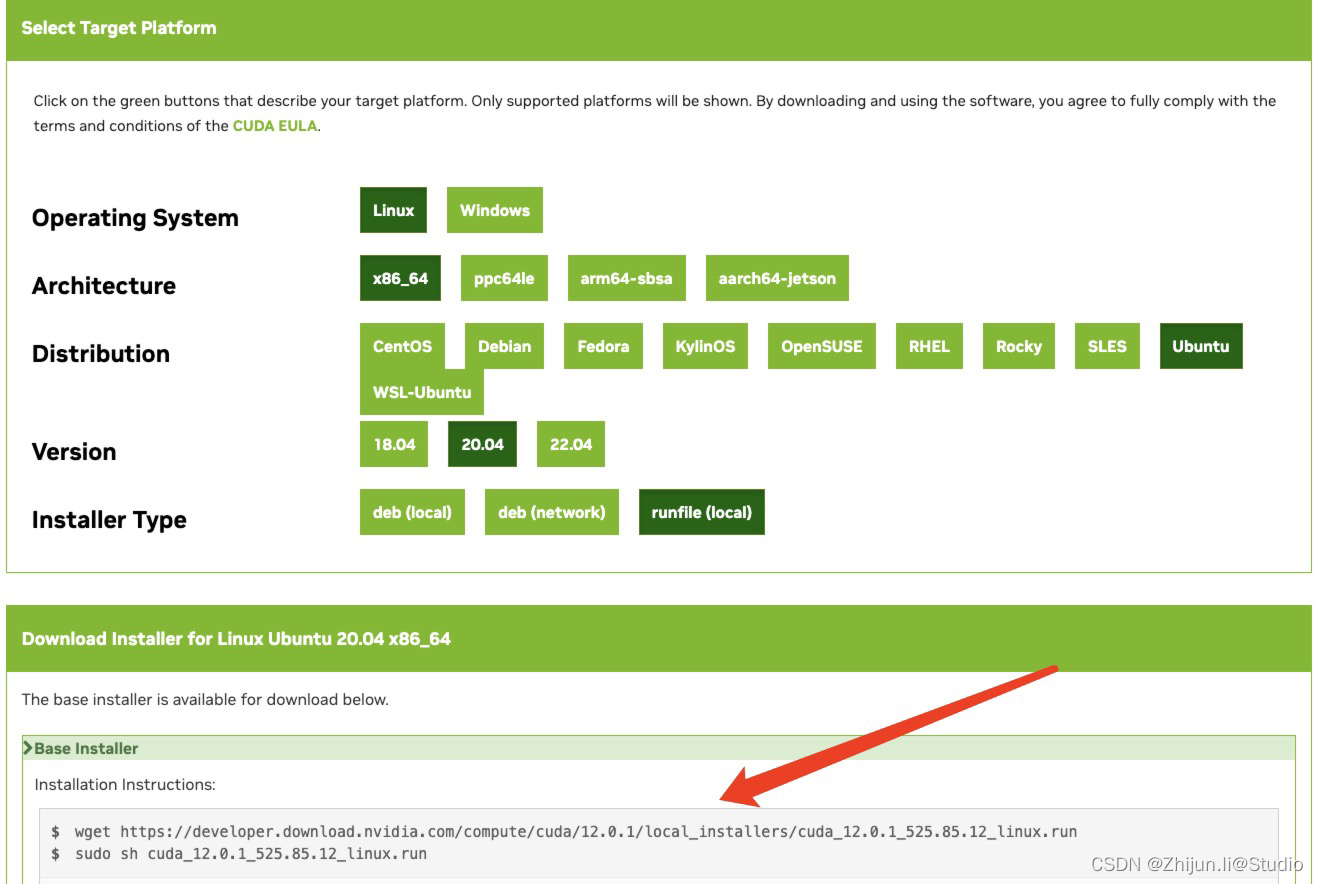
Task: Choose deb (network) installer type
Action: (552, 512)
